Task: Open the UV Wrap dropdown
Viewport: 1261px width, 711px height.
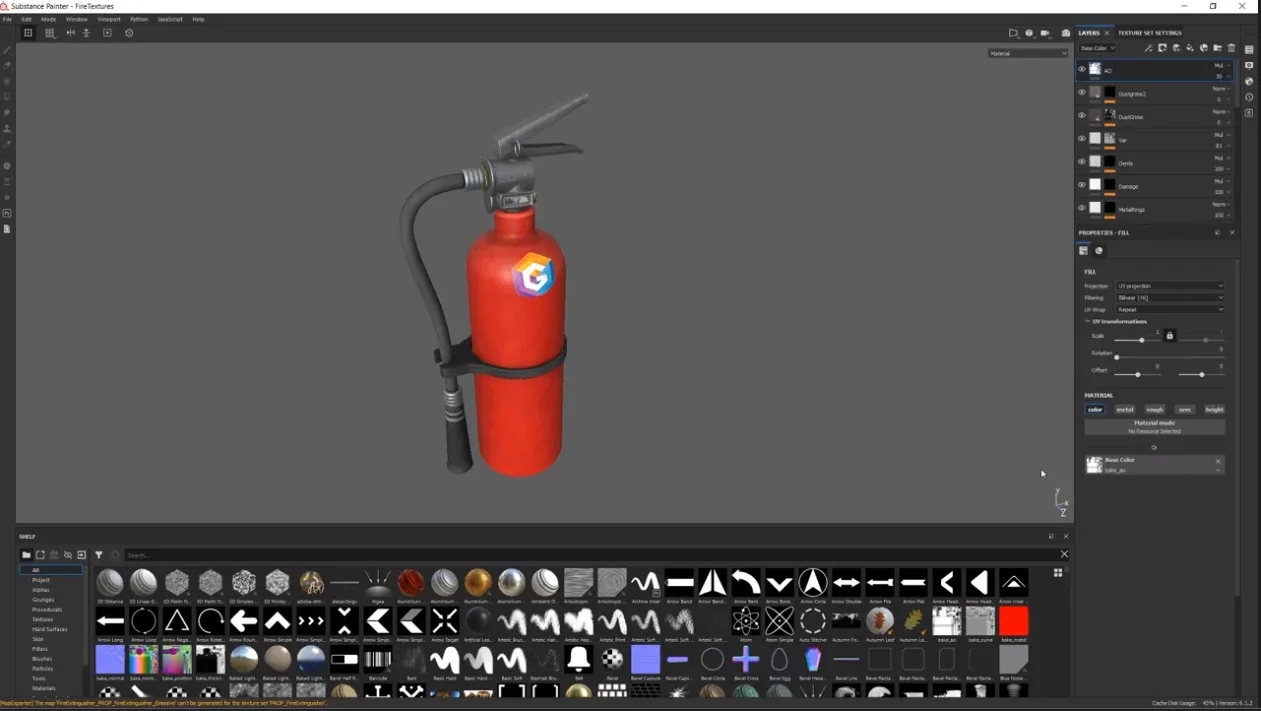Action: click(1170, 309)
